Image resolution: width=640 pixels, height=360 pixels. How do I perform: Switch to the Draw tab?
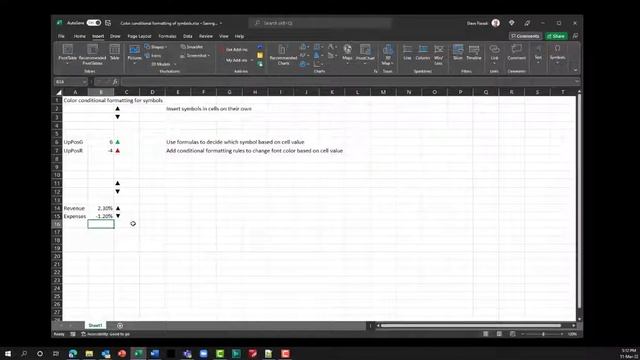pos(115,36)
